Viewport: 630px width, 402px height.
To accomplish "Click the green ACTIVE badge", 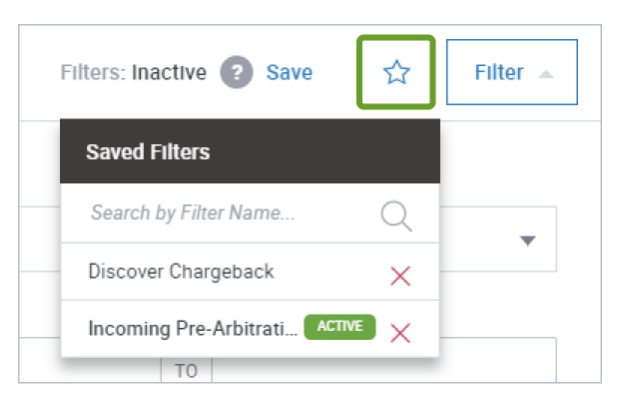I will tap(340, 327).
